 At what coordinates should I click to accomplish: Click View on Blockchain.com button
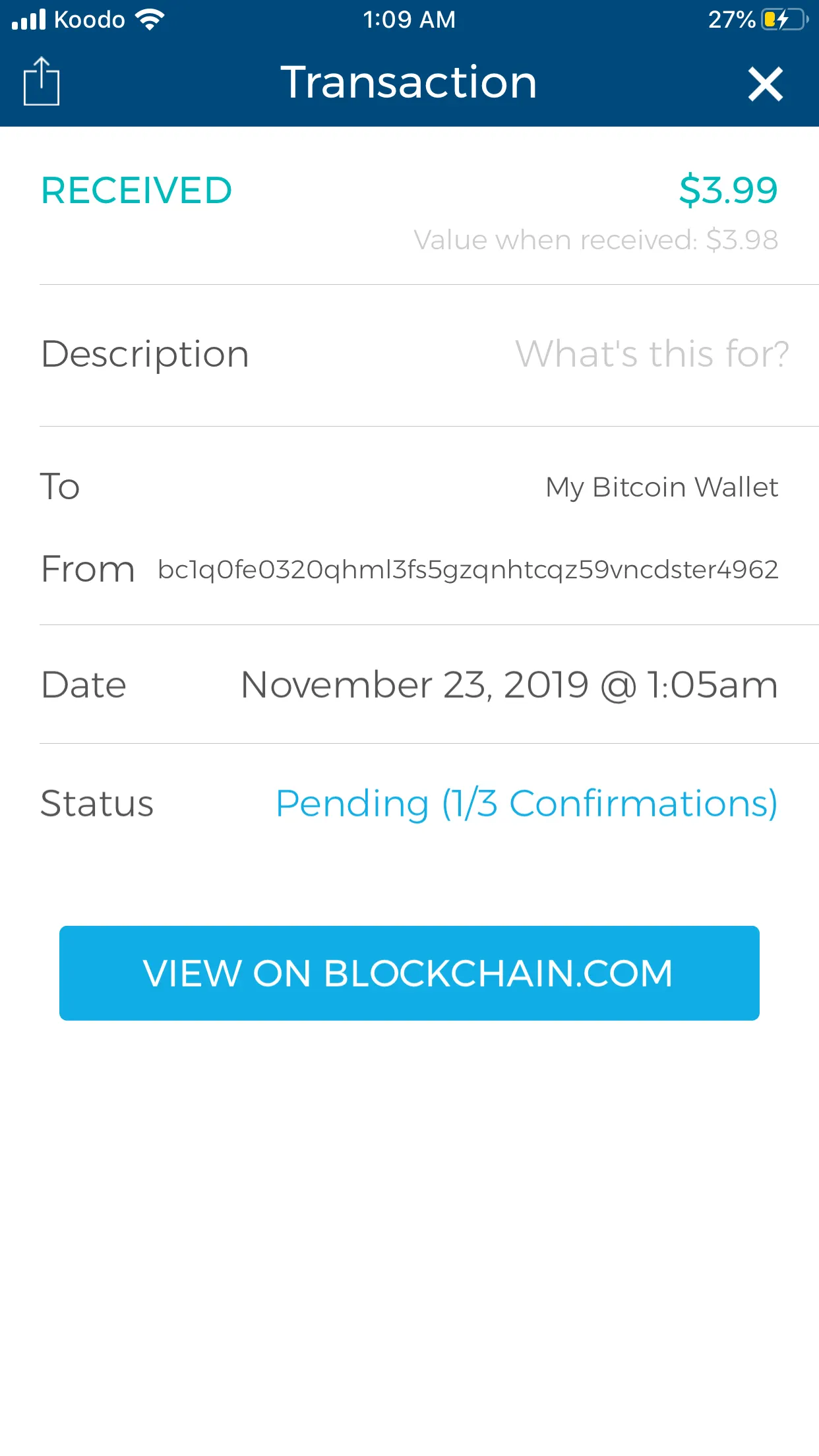coord(409,973)
